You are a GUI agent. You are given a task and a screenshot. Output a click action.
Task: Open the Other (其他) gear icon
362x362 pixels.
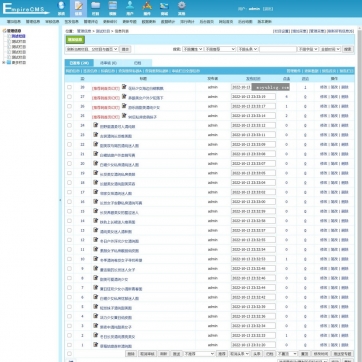point(181,8)
